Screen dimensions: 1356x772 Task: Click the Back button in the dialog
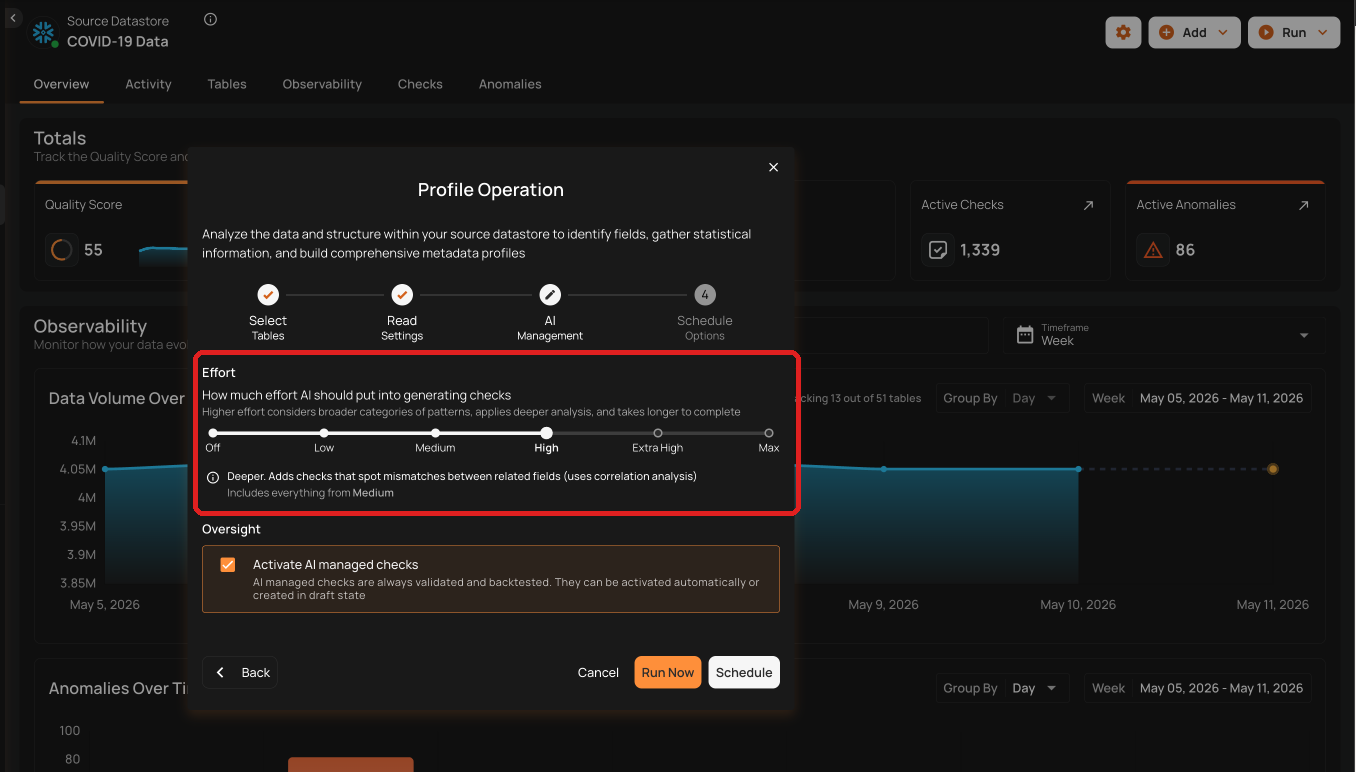click(240, 672)
